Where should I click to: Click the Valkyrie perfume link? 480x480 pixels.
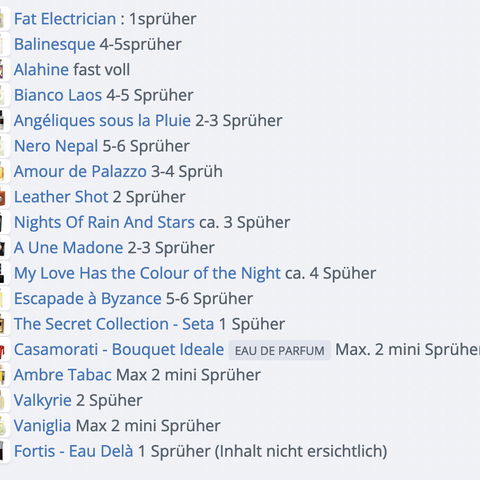pyautogui.click(x=43, y=400)
